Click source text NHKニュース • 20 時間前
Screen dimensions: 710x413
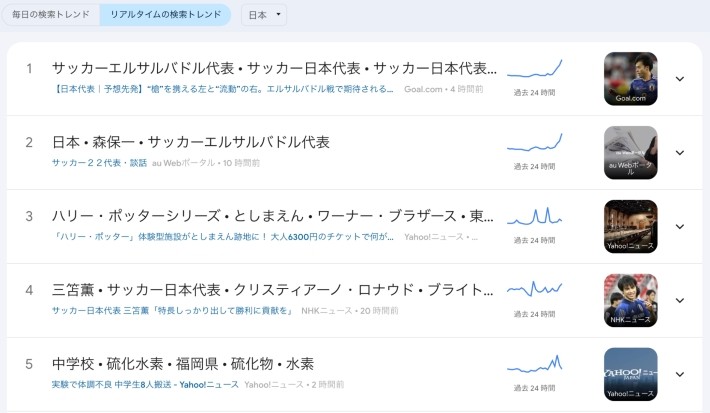[350, 311]
